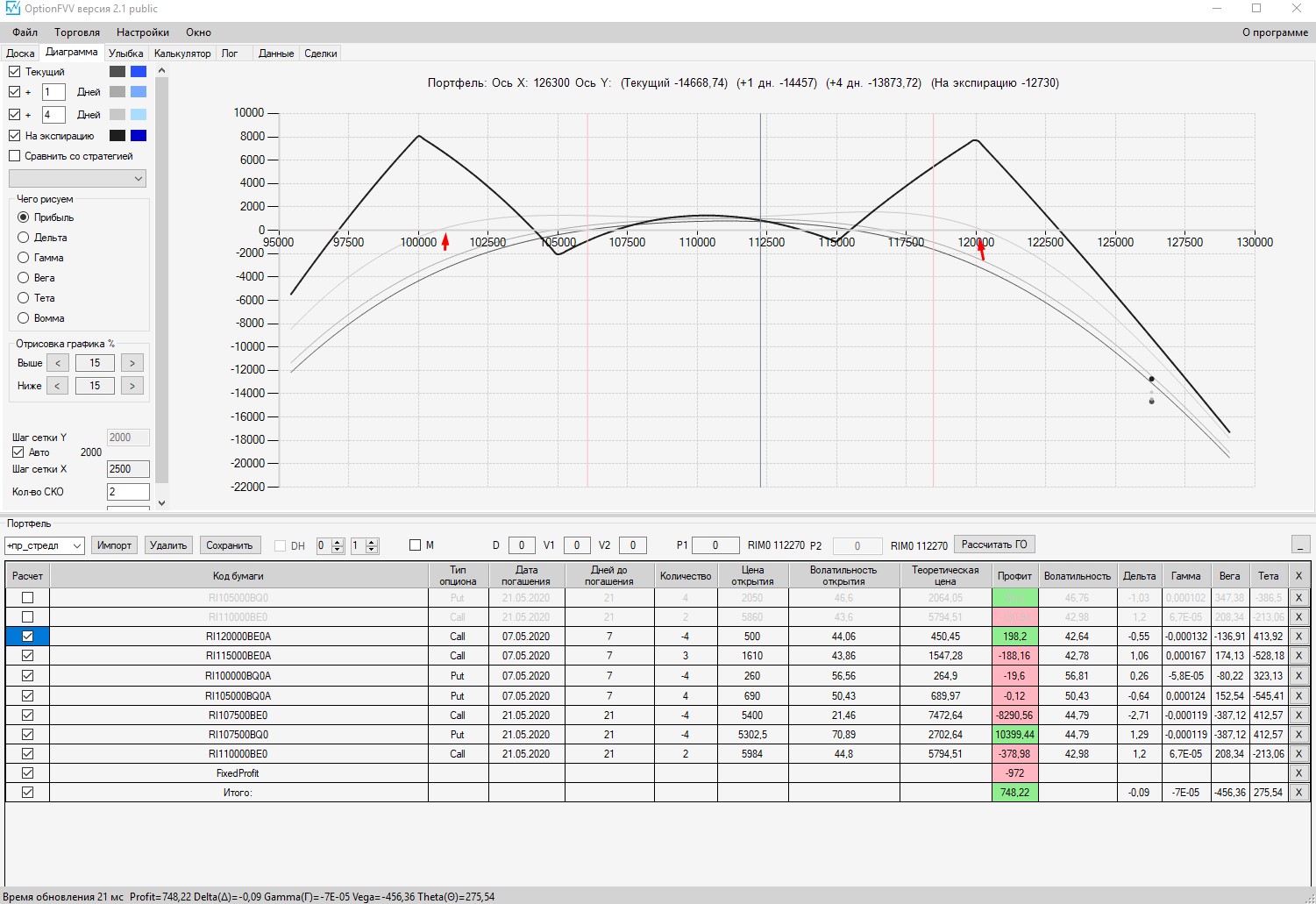Decrease the Ниже chart crop percentage
1316x904 pixels.
(x=58, y=386)
